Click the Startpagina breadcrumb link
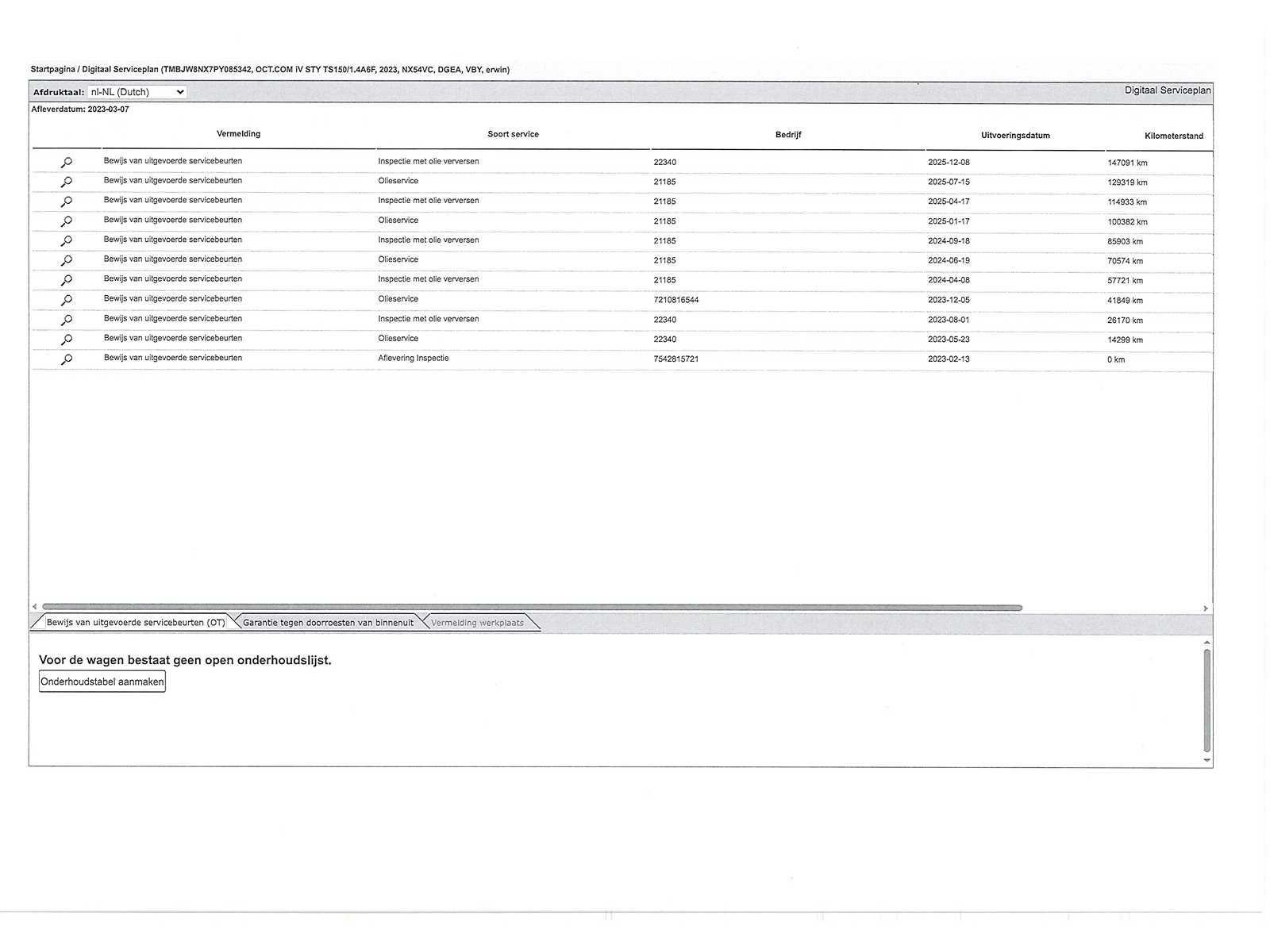Image resolution: width=1270 pixels, height=952 pixels. click(52, 70)
